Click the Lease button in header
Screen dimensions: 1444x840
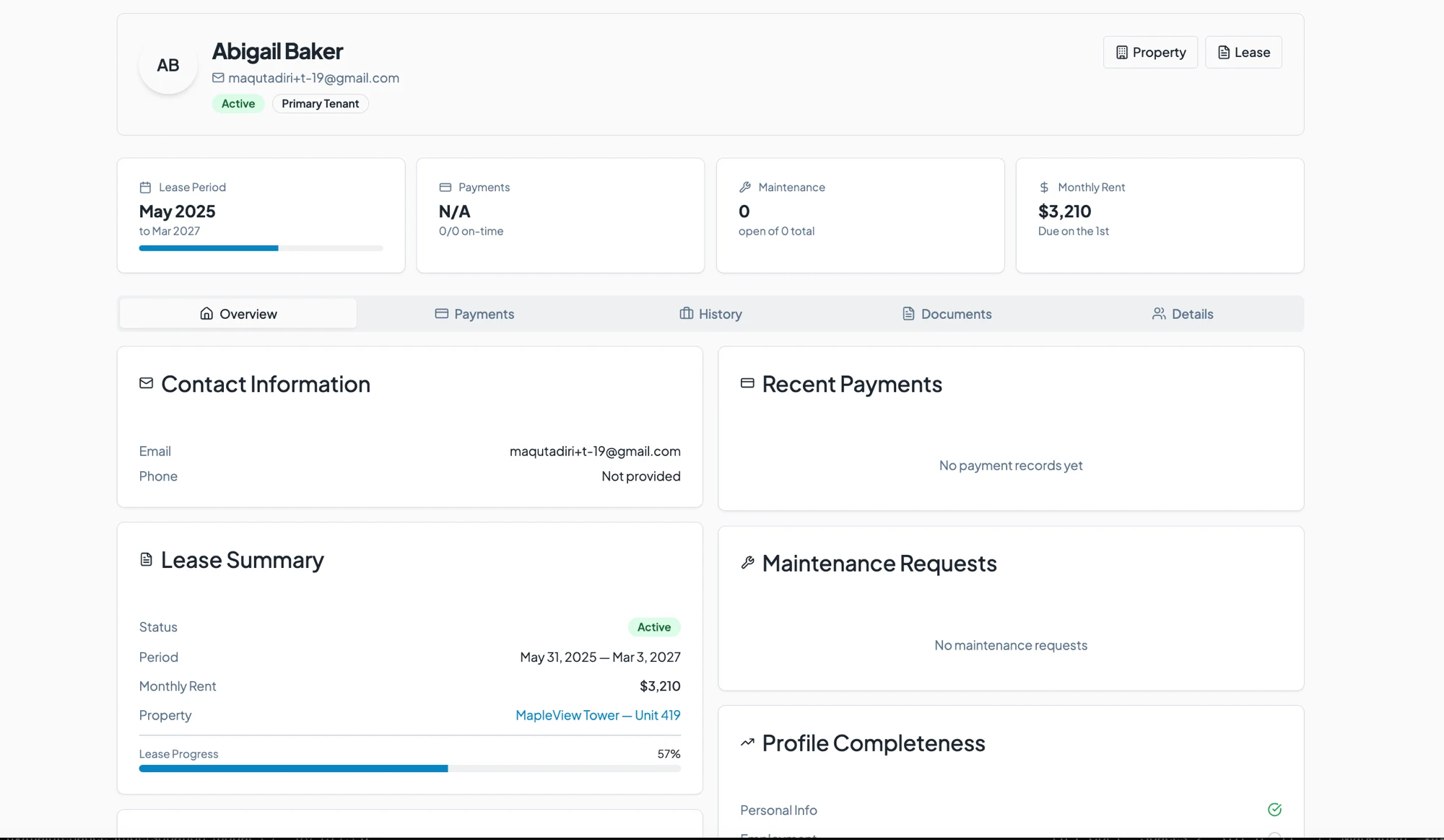coord(1243,53)
